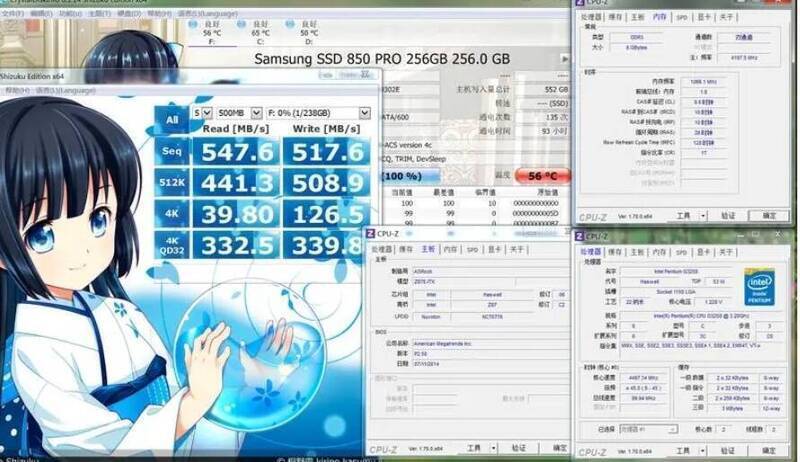Click the Intel Pentium logo in CPU-Z
The image size is (800, 462).
tap(759, 287)
